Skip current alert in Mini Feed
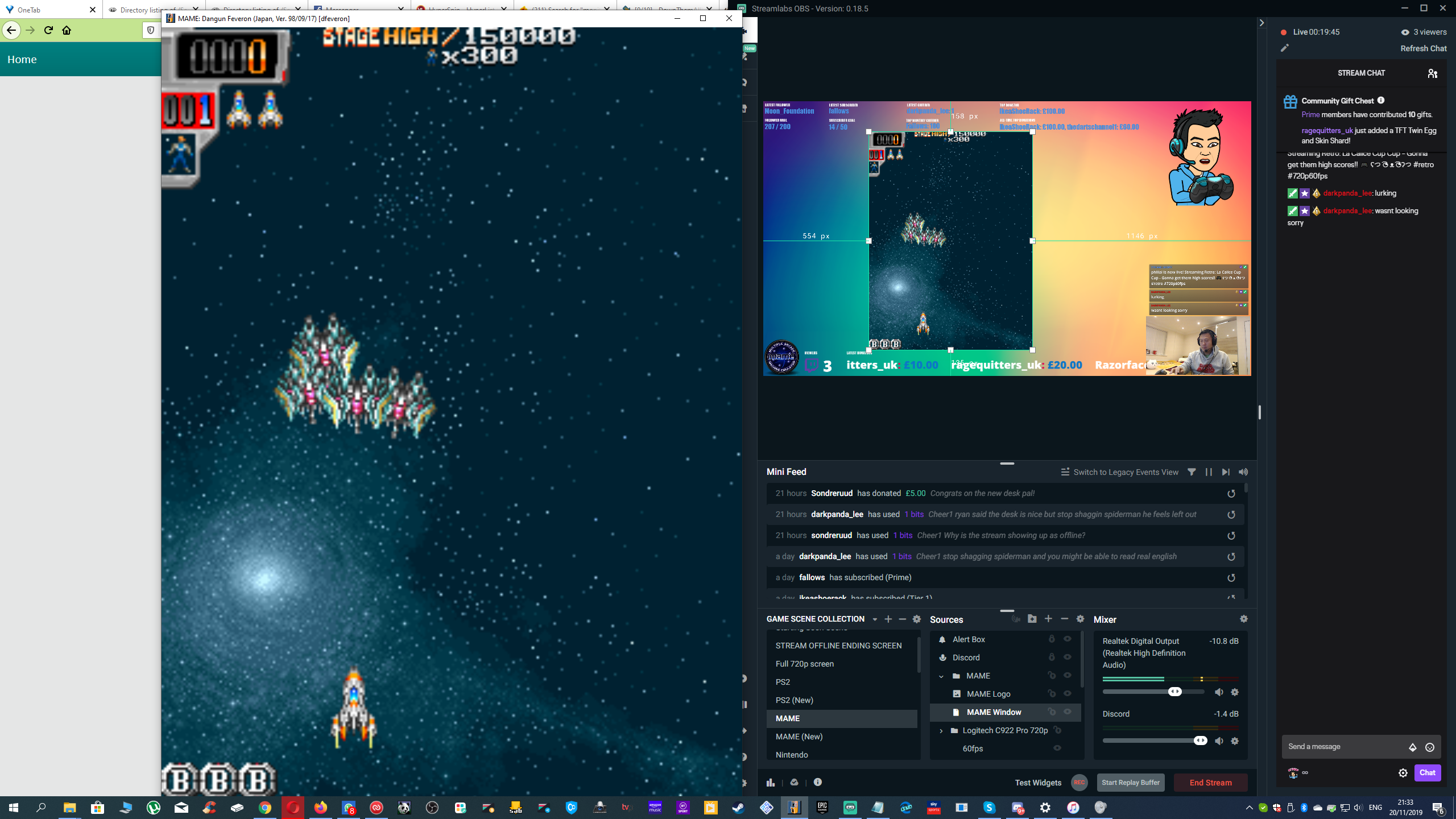 1226,472
